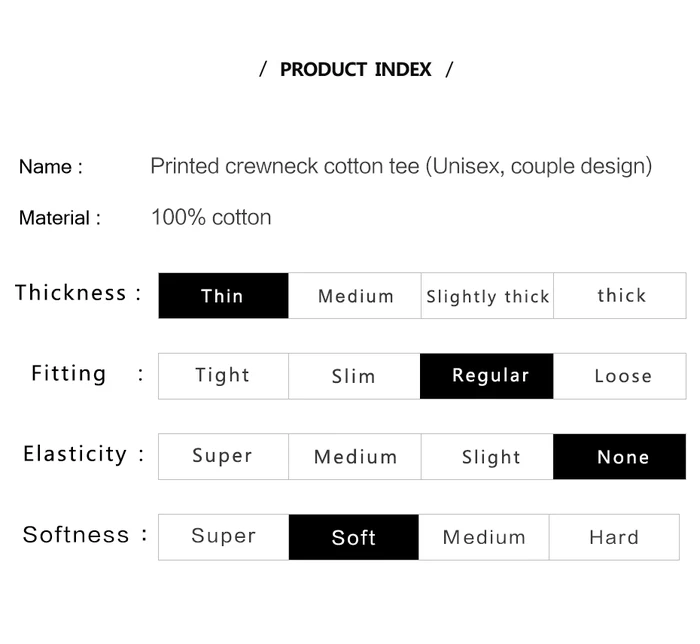Select Super in the Elasticity row
700x644 pixels.
[223, 456]
